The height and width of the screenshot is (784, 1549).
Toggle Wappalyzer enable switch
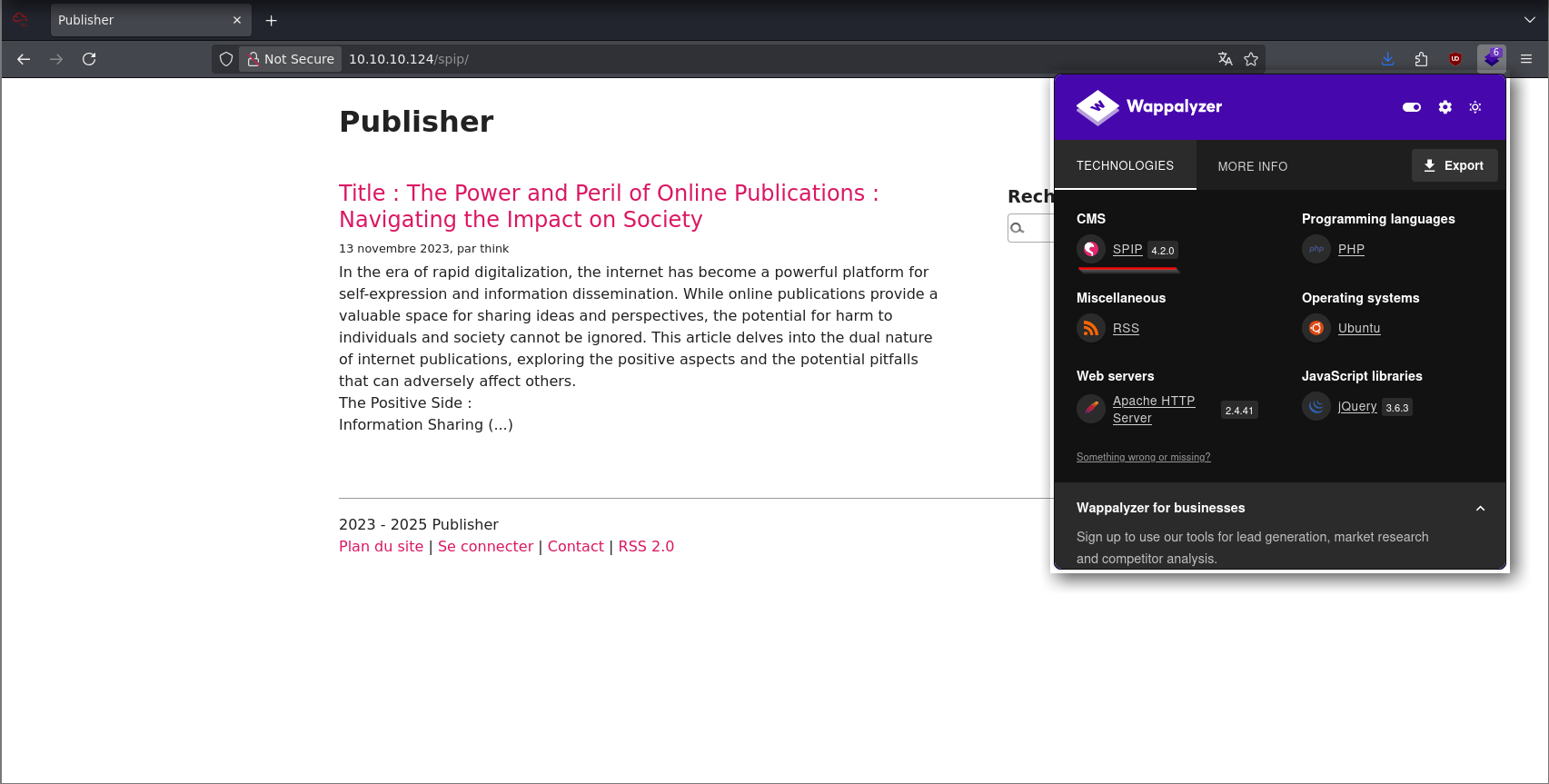(1411, 107)
